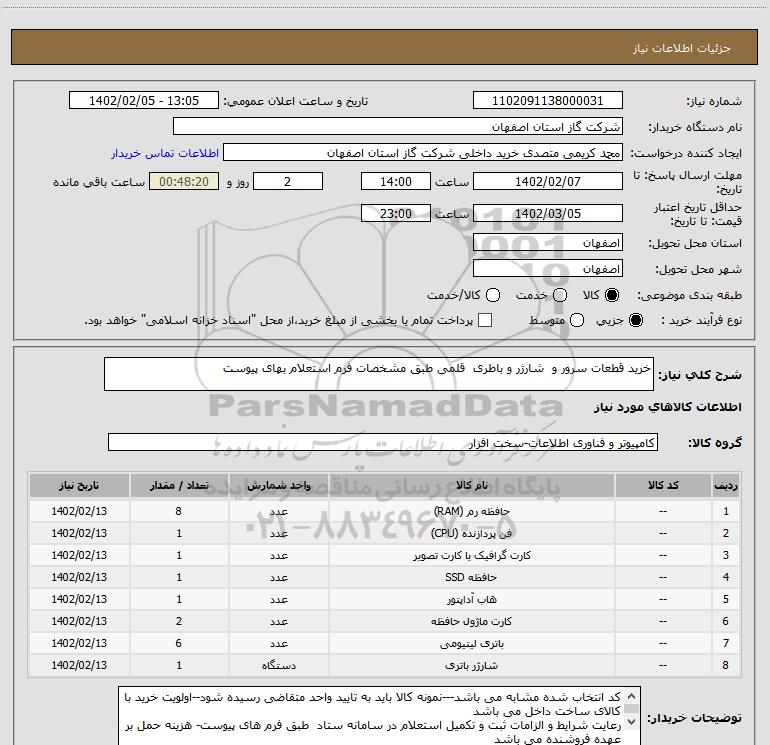The height and width of the screenshot is (745, 770).
Task: Click unit دستگاه in شارژر باتری row
Action: pos(278,665)
